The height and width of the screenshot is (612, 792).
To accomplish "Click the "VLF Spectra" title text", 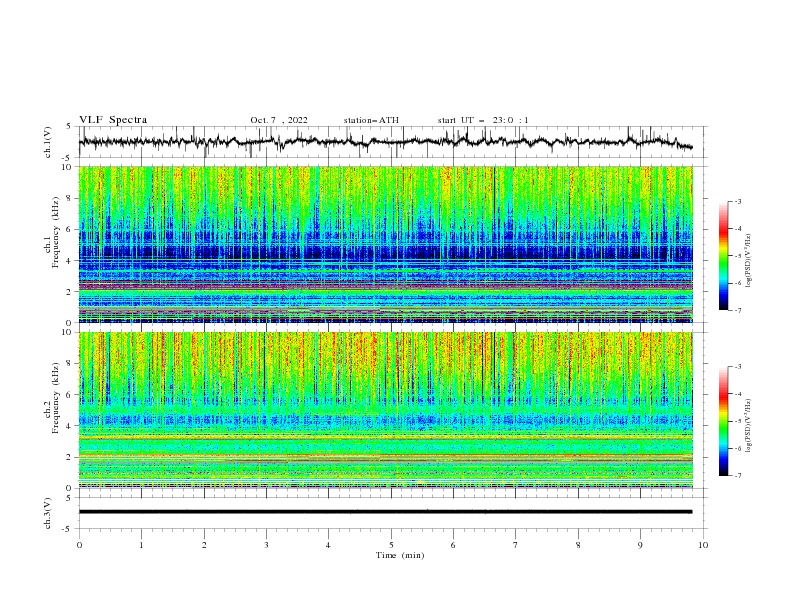I will click(113, 120).
